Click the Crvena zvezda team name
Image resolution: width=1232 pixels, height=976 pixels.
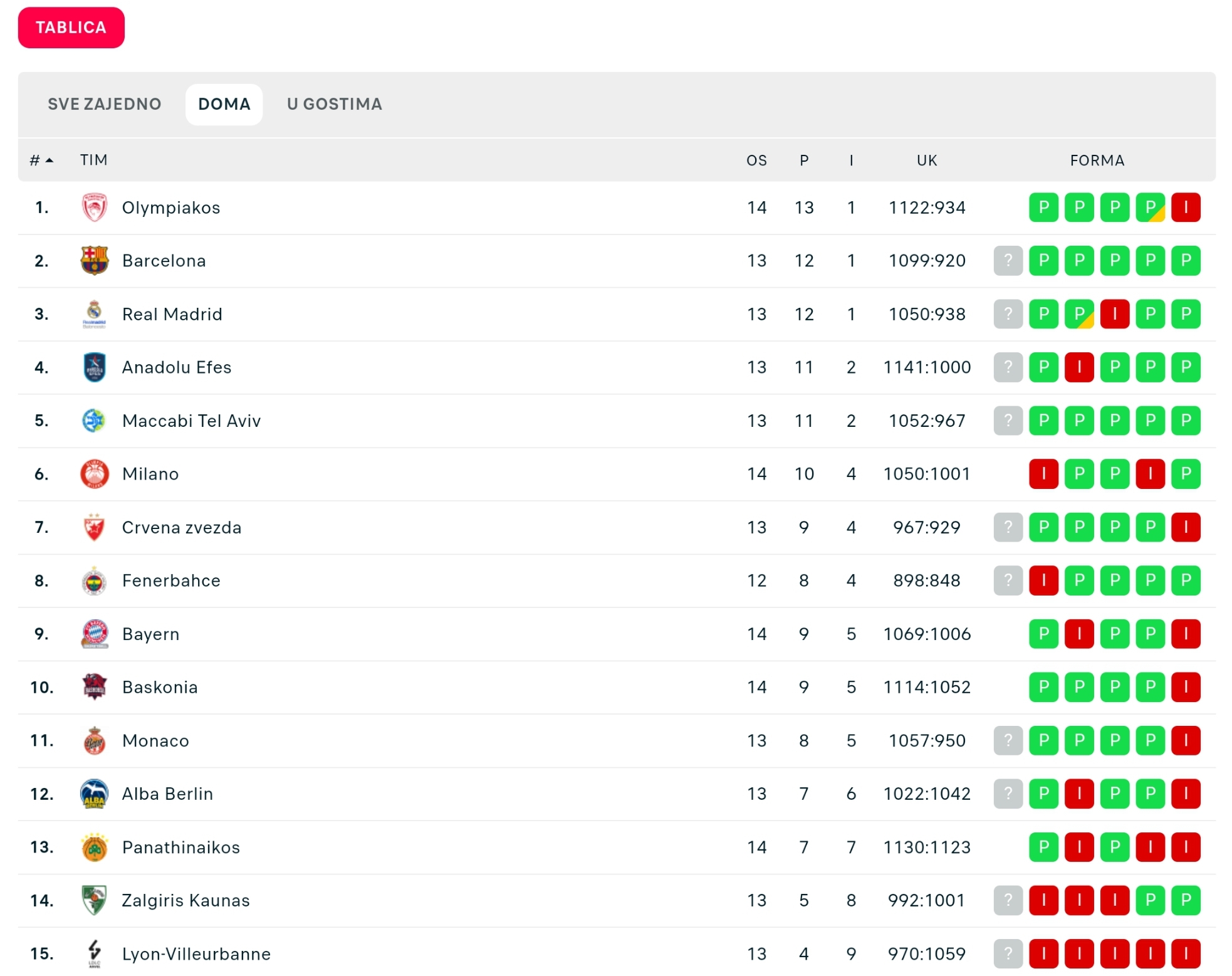(x=182, y=527)
